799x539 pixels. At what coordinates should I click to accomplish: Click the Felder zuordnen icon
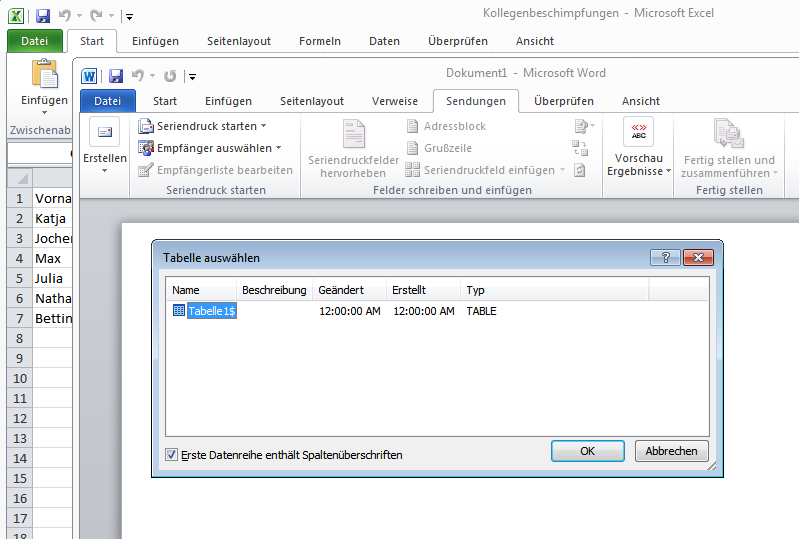(580, 148)
